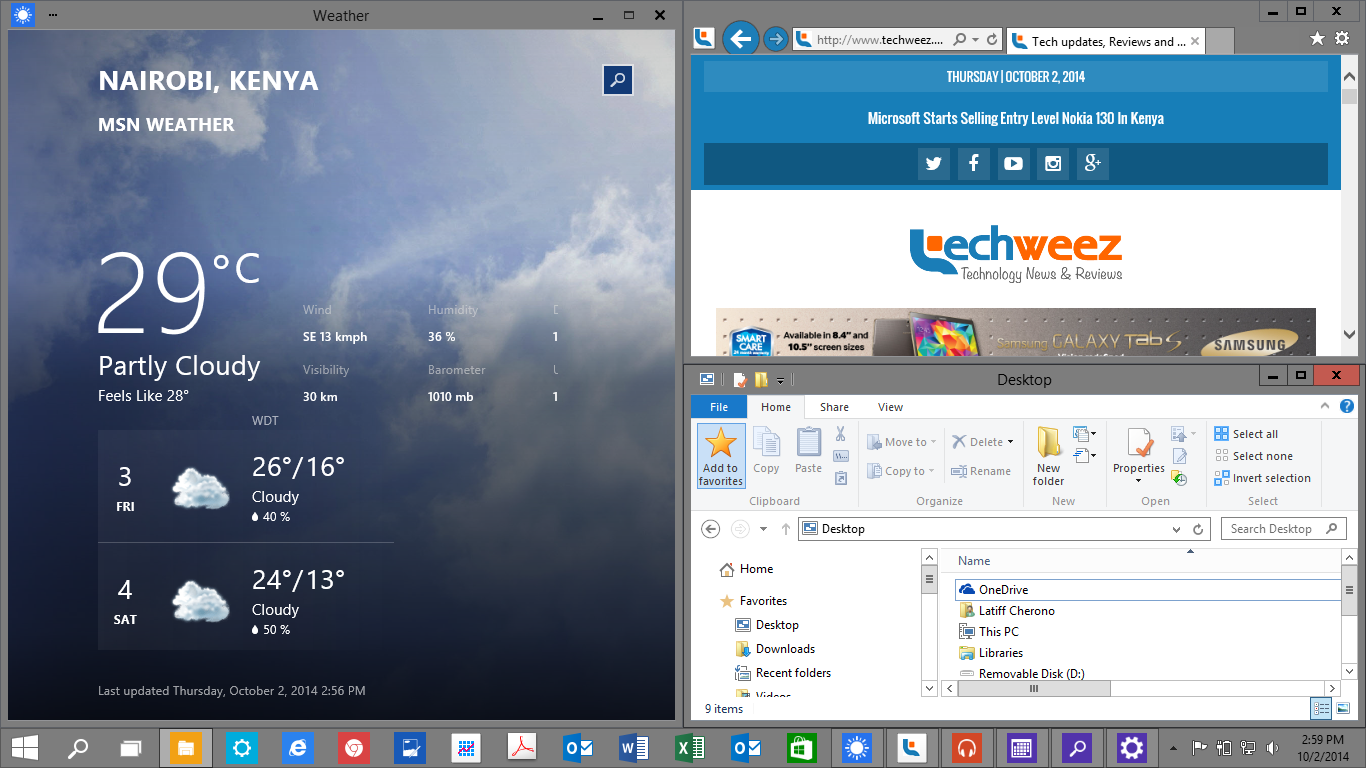Open techweez YouTube icon
The image size is (1366, 768).
tap(1013, 164)
